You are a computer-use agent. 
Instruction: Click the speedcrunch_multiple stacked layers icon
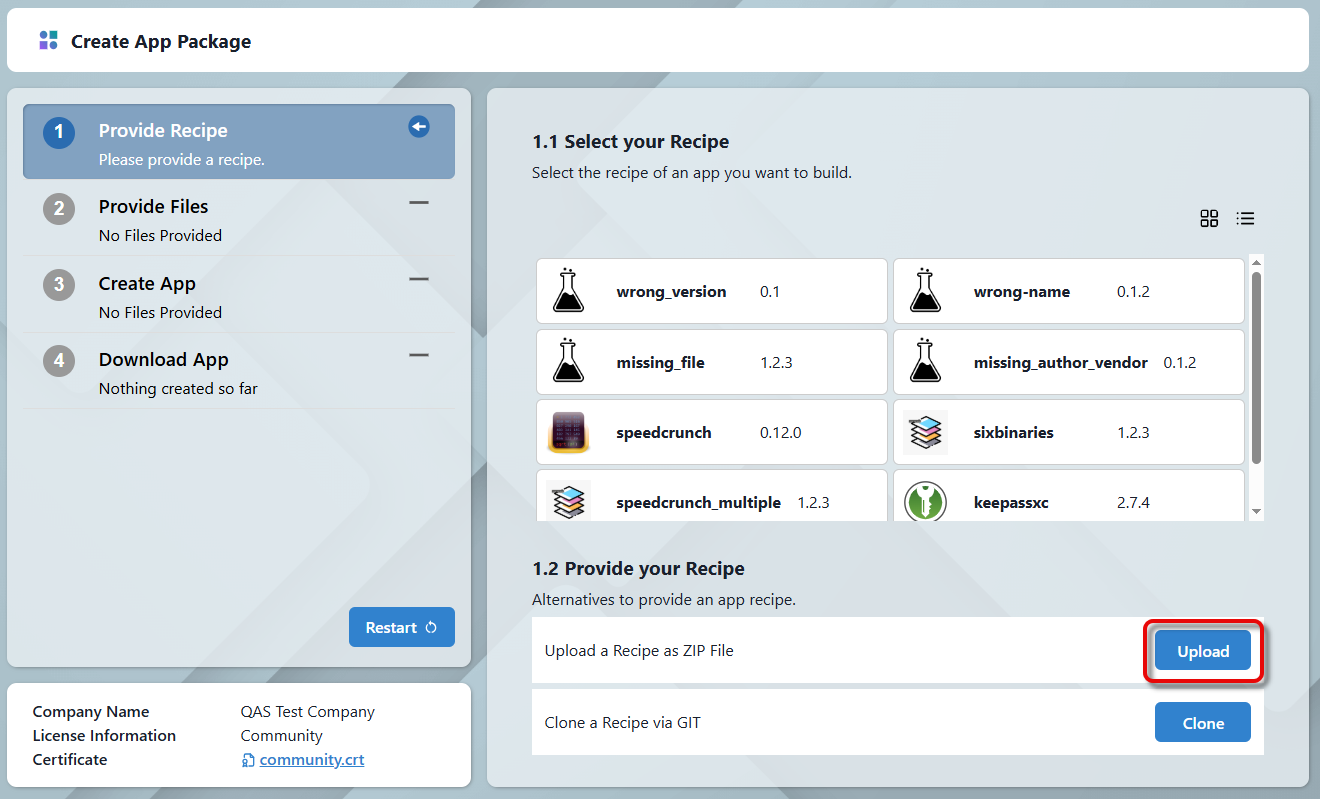568,500
